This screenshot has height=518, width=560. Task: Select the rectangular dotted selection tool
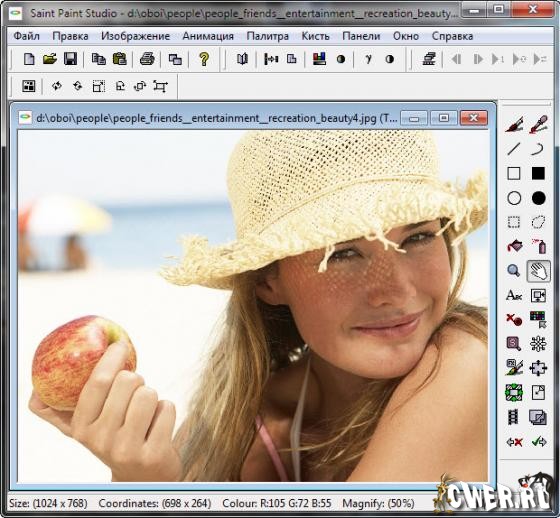(514, 222)
